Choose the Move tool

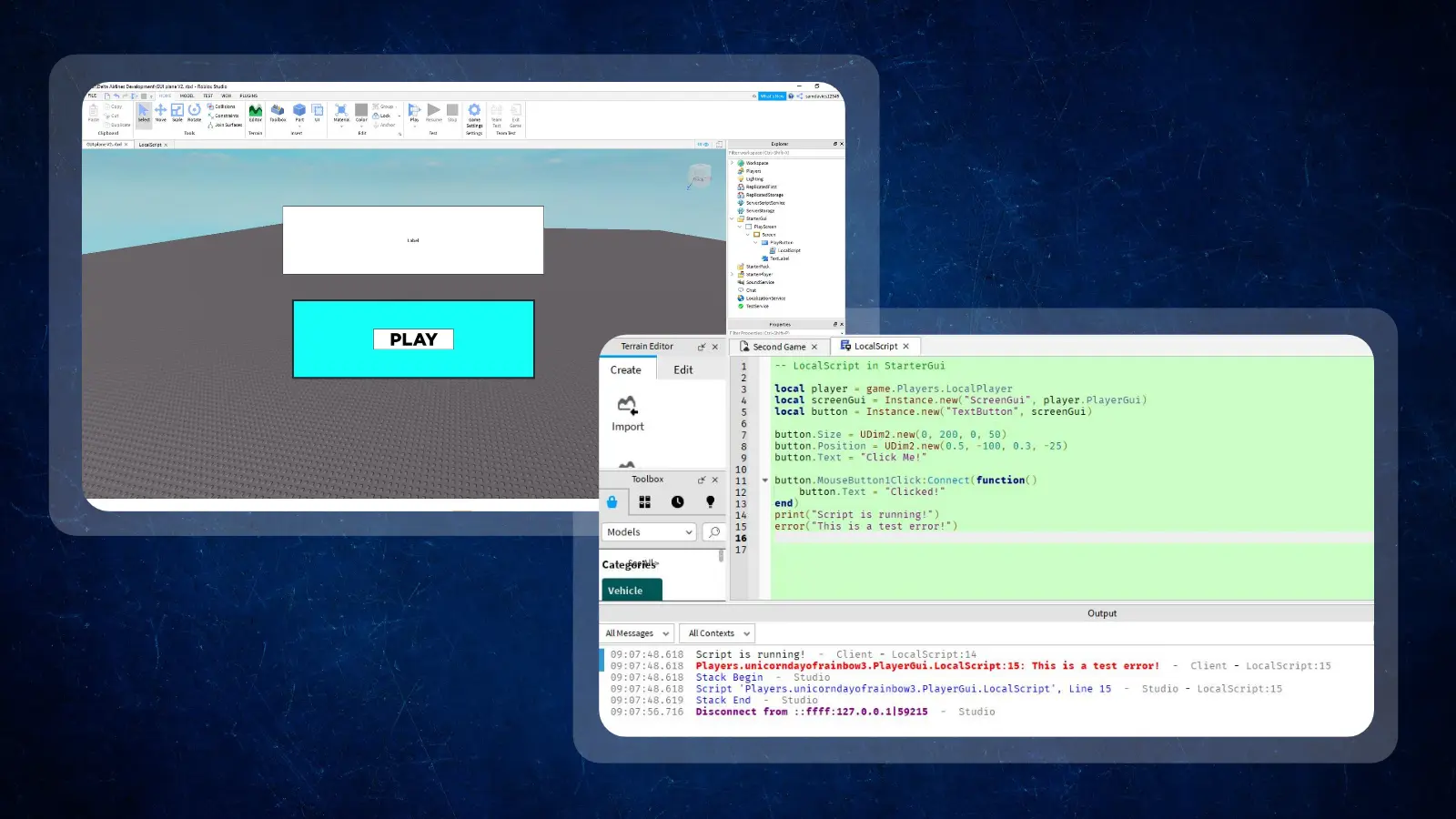tap(160, 113)
